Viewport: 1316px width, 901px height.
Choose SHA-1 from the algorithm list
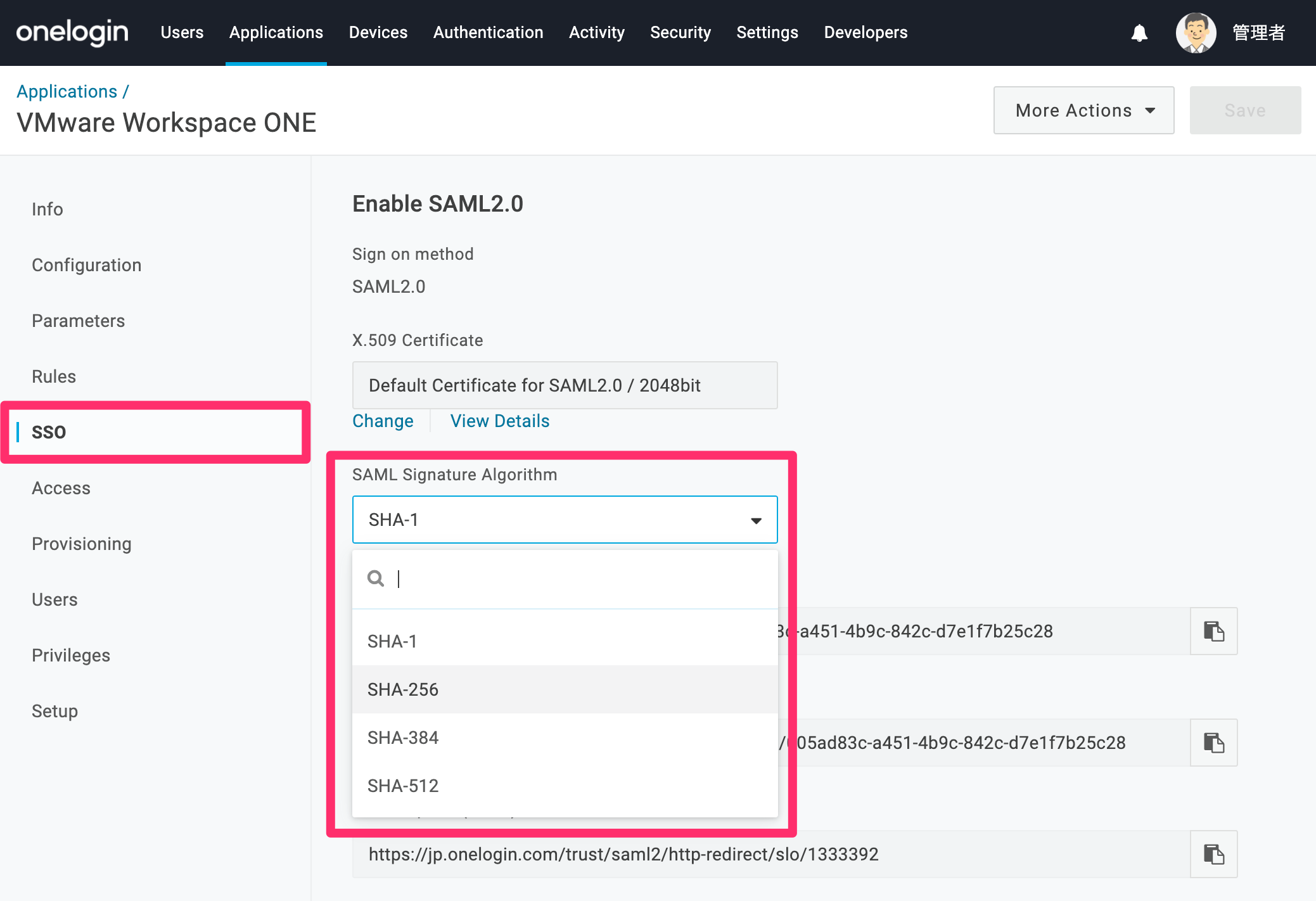coord(565,641)
